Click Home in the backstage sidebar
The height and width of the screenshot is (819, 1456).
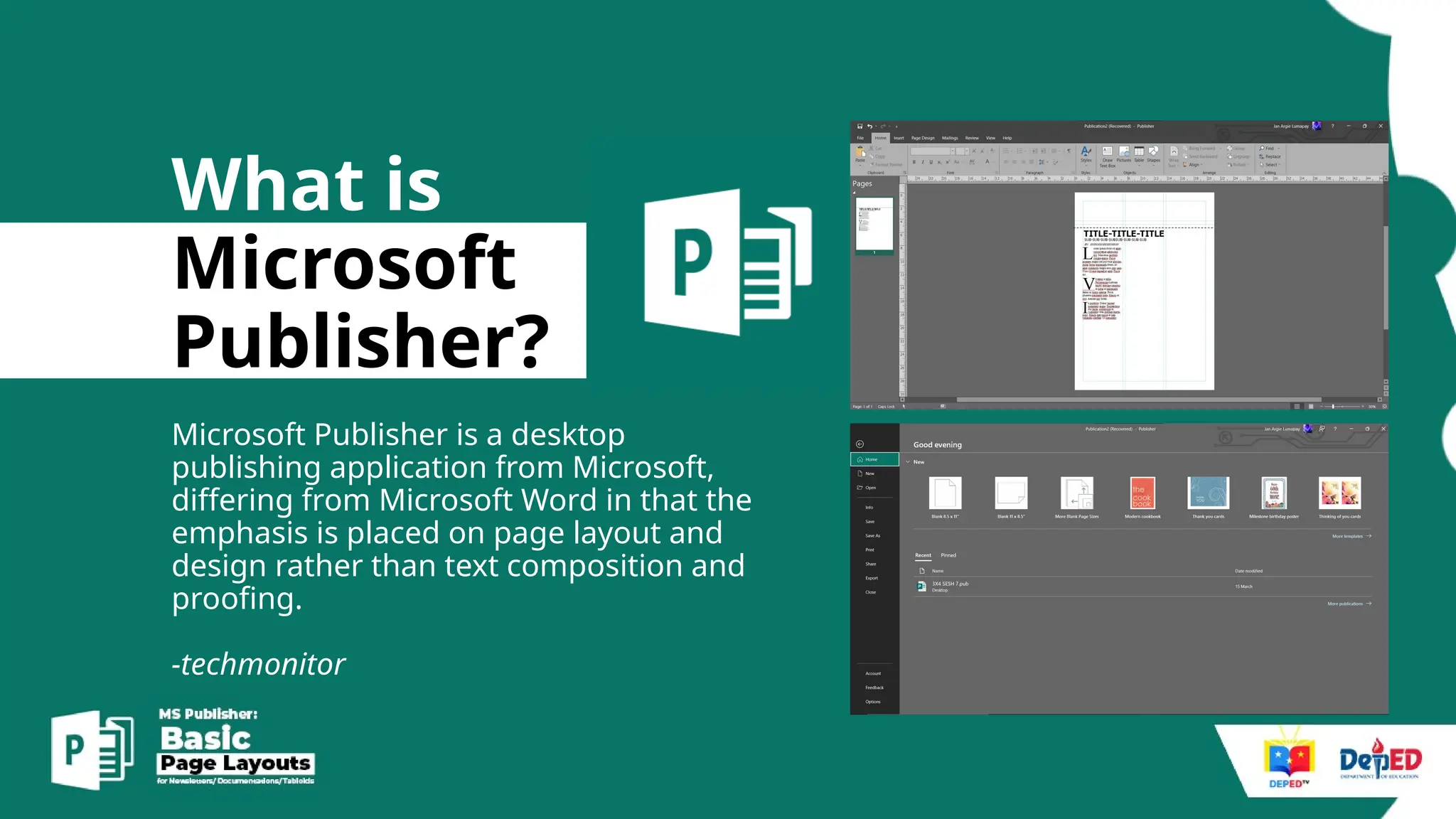coord(874,459)
